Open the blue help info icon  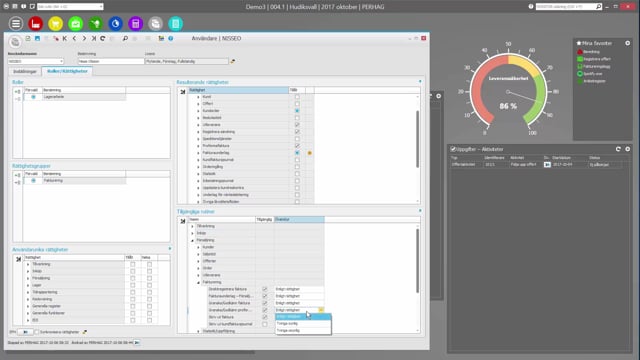[171, 38]
